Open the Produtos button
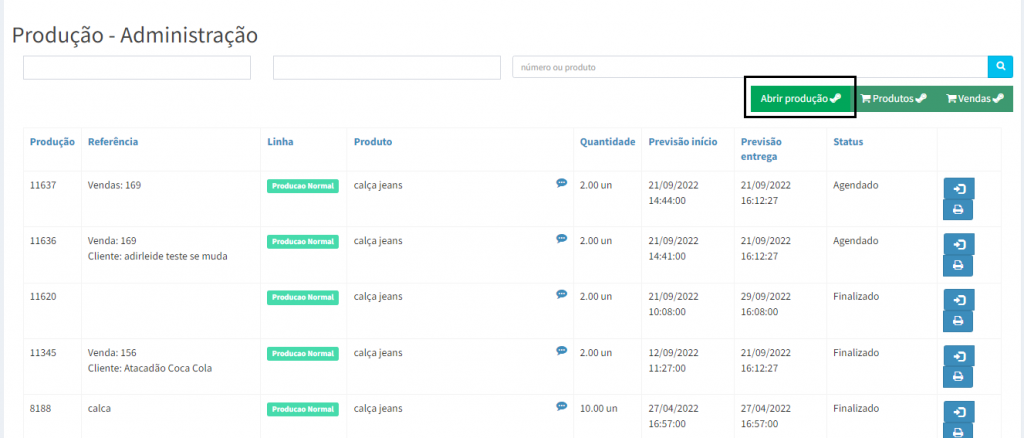This screenshot has width=1024, height=438. click(893, 99)
